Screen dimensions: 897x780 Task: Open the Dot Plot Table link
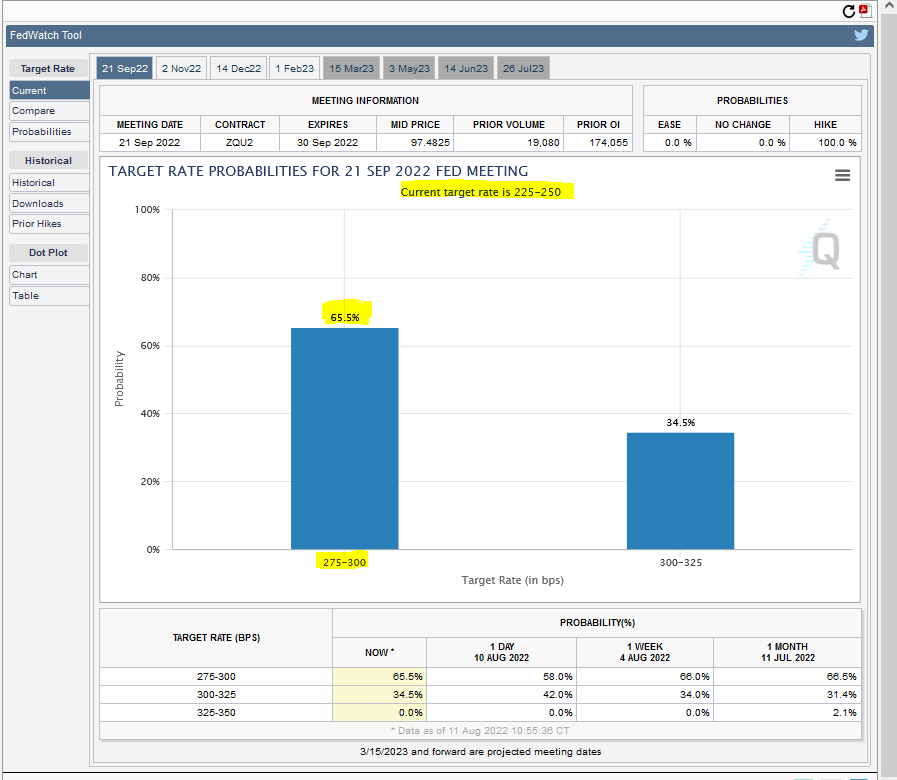(x=49, y=296)
